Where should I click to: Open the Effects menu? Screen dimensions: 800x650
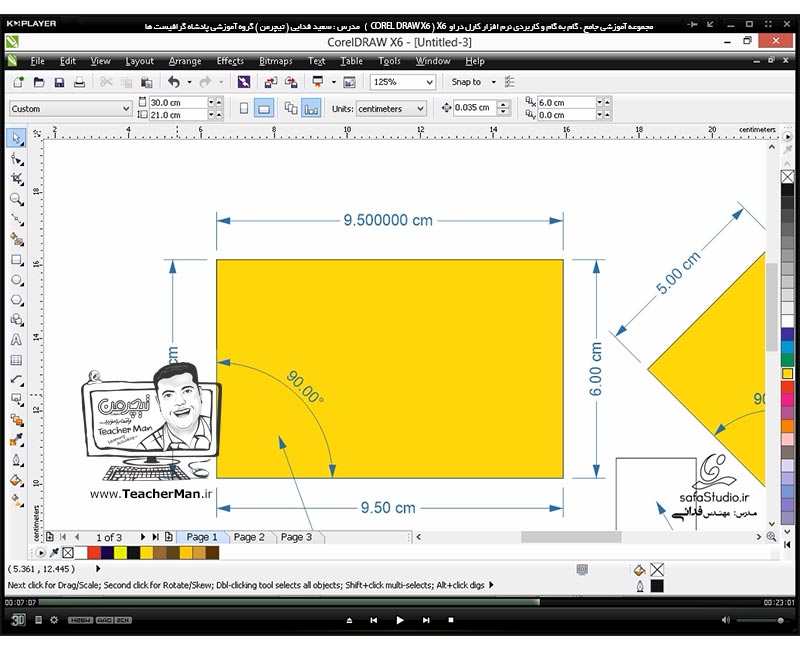click(230, 61)
